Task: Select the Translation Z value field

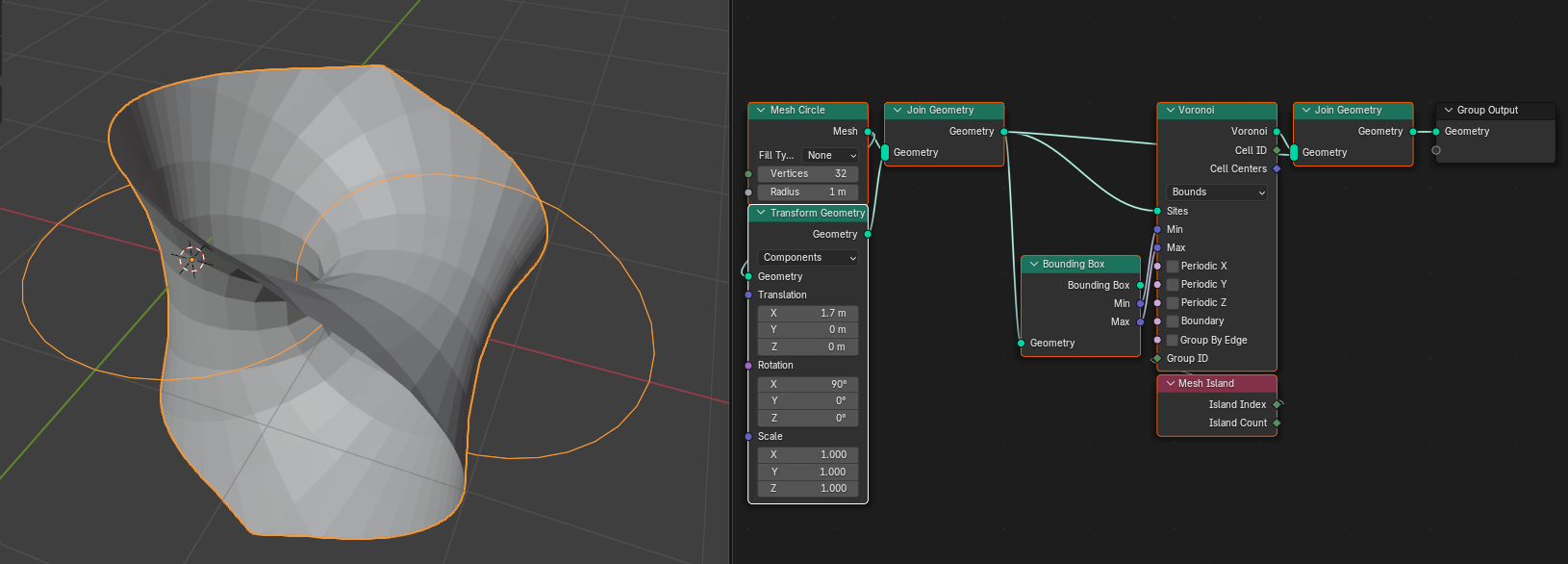Action: pyautogui.click(x=808, y=347)
